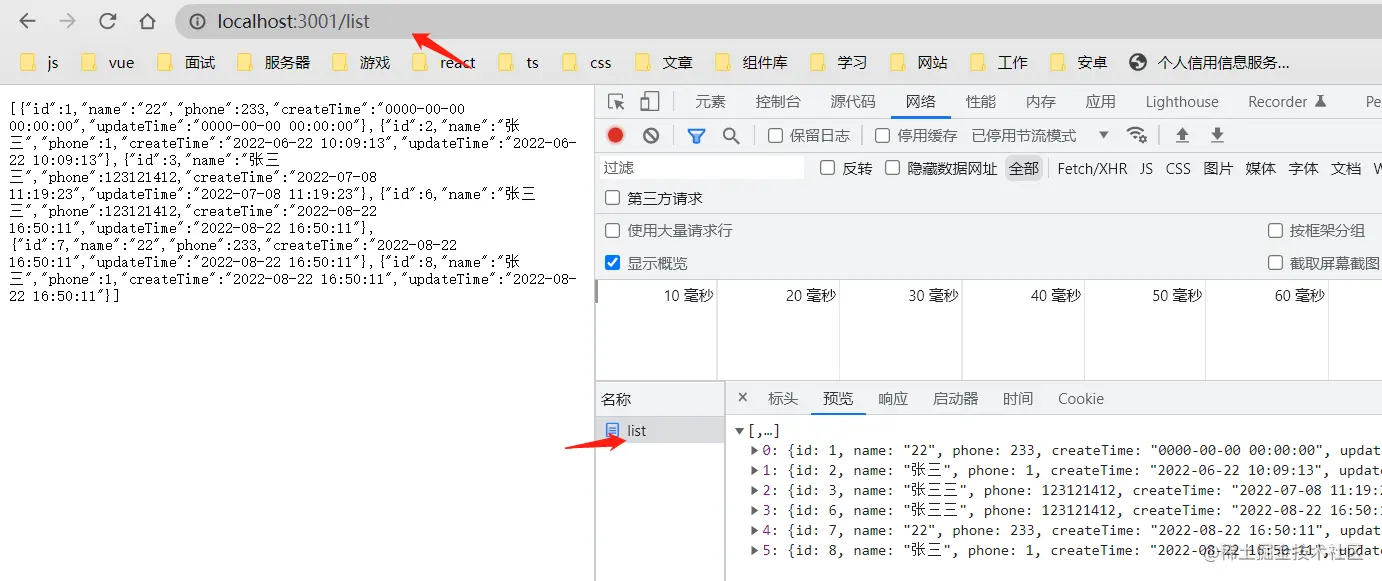The image size is (1382, 581).
Task: Select the 全部 request type filter
Action: pos(1023,168)
